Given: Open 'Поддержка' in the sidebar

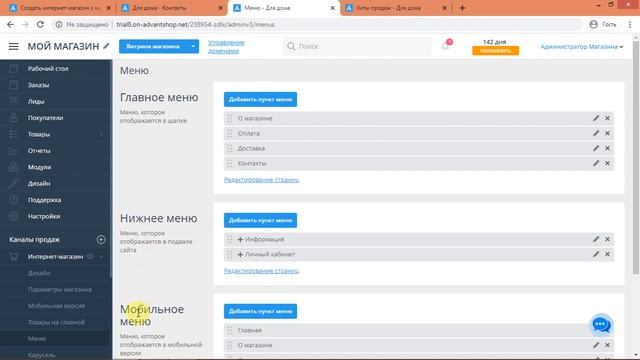Looking at the screenshot, I should 44,200.
